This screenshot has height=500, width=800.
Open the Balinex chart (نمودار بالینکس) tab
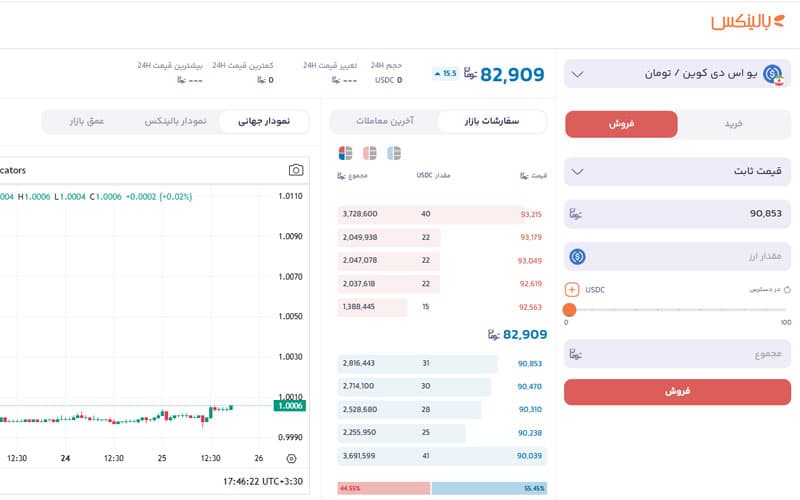176,122
